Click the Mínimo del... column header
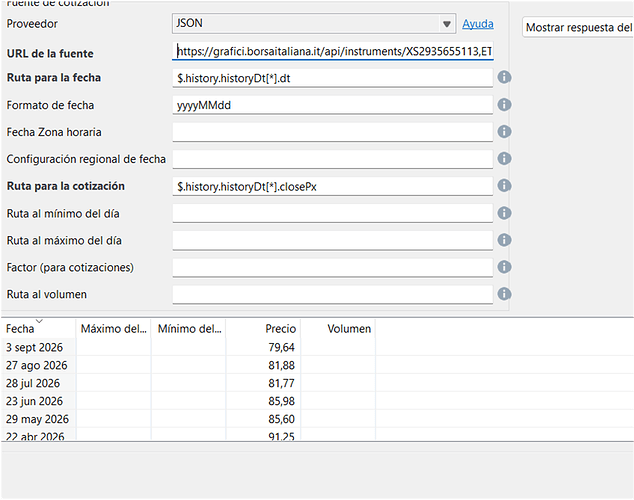Screen dimensions: 634x500 pos(188,329)
